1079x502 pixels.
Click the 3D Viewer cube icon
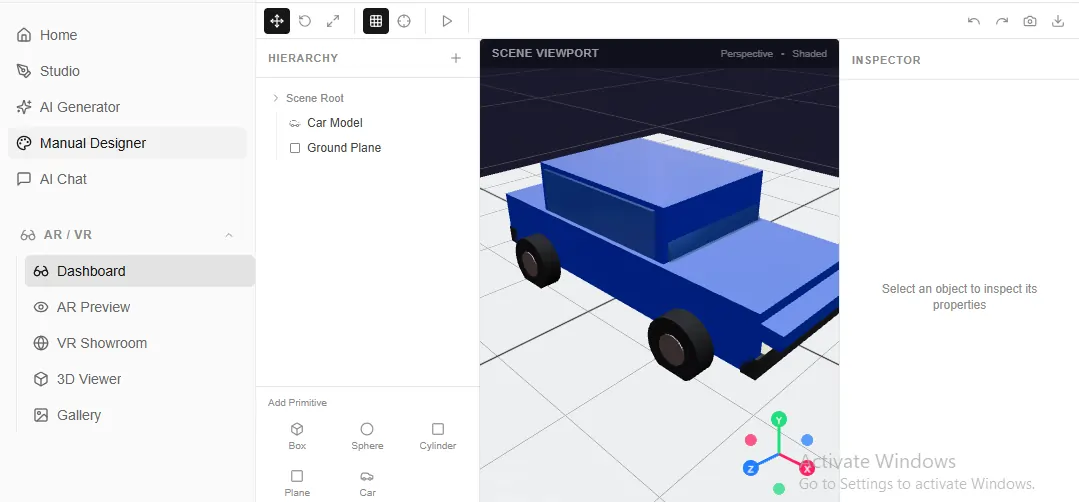click(41, 379)
